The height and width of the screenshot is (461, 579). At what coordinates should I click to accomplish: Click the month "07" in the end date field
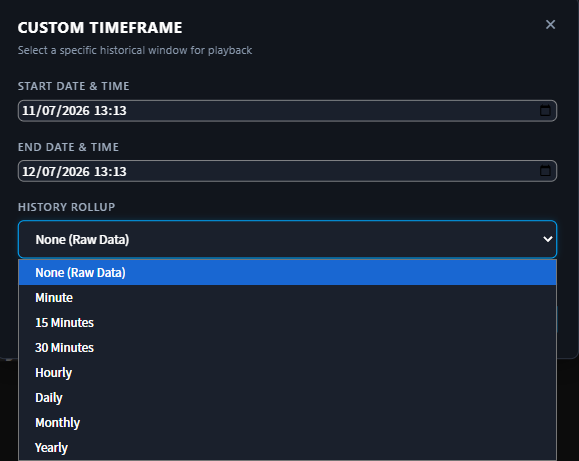pyautogui.click(x=48, y=171)
